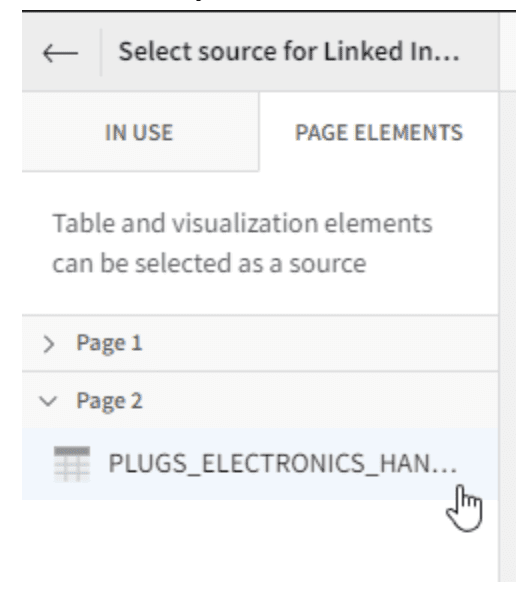This screenshot has height=596, width=526.
Task: Go back using the left arrow icon
Action: pos(60,53)
